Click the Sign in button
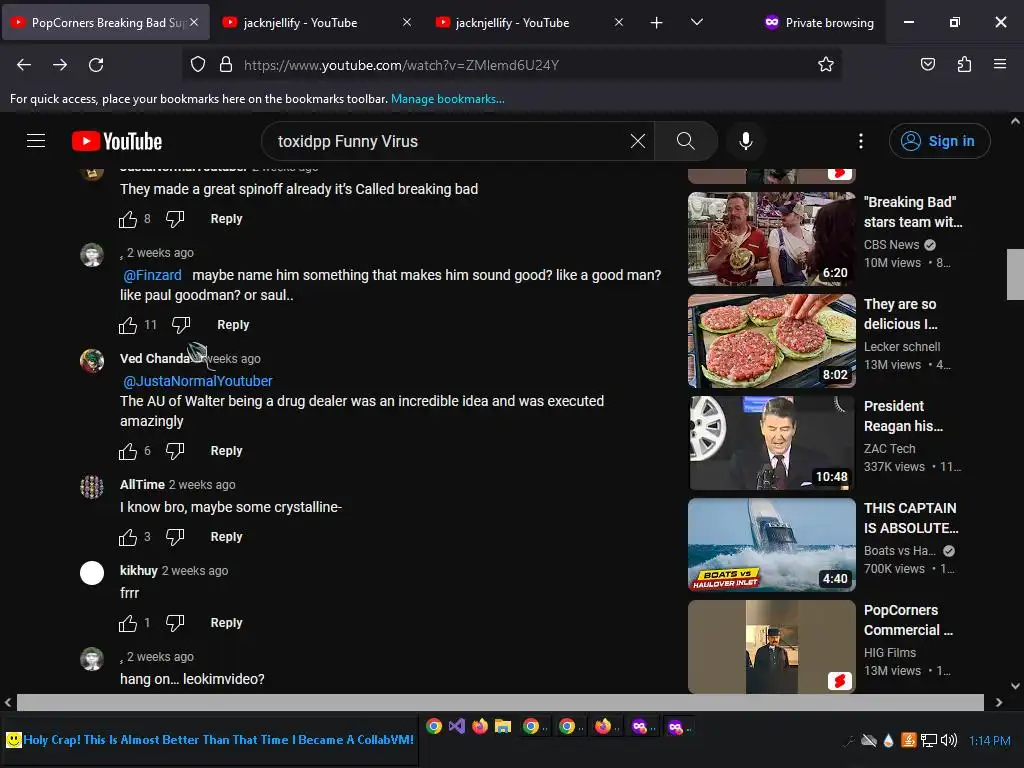The image size is (1024, 768). 939,141
